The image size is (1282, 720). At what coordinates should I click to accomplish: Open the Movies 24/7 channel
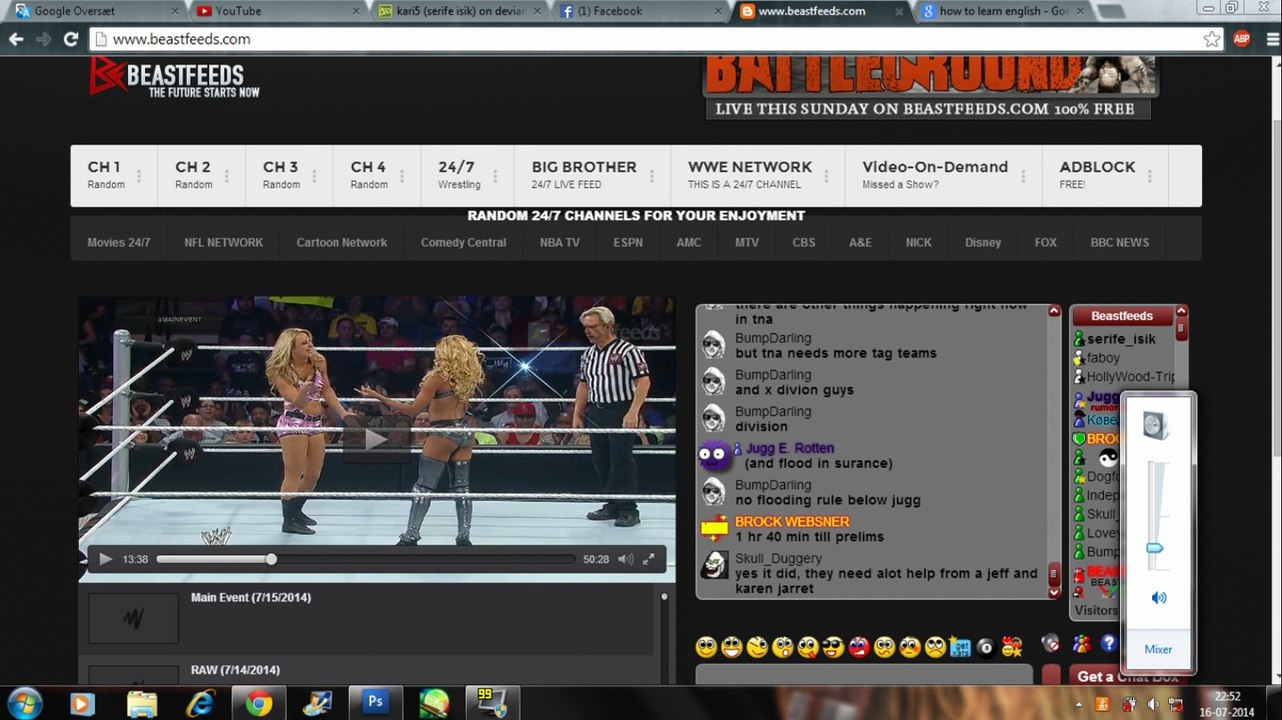pyautogui.click(x=119, y=242)
